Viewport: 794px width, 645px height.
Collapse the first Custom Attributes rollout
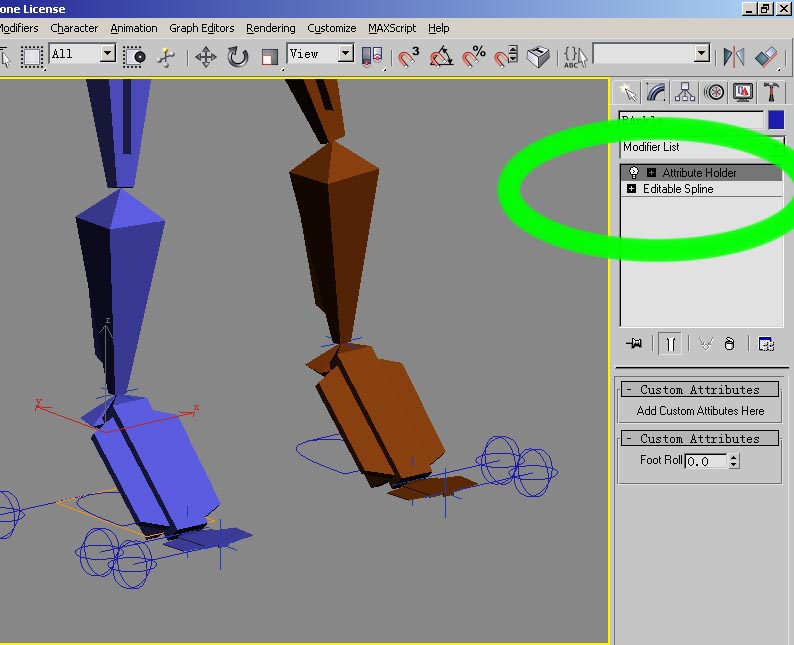(700, 390)
